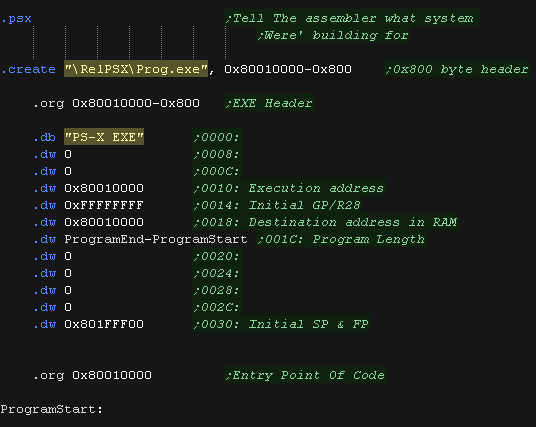Click the .create directive keyword

click(28, 69)
